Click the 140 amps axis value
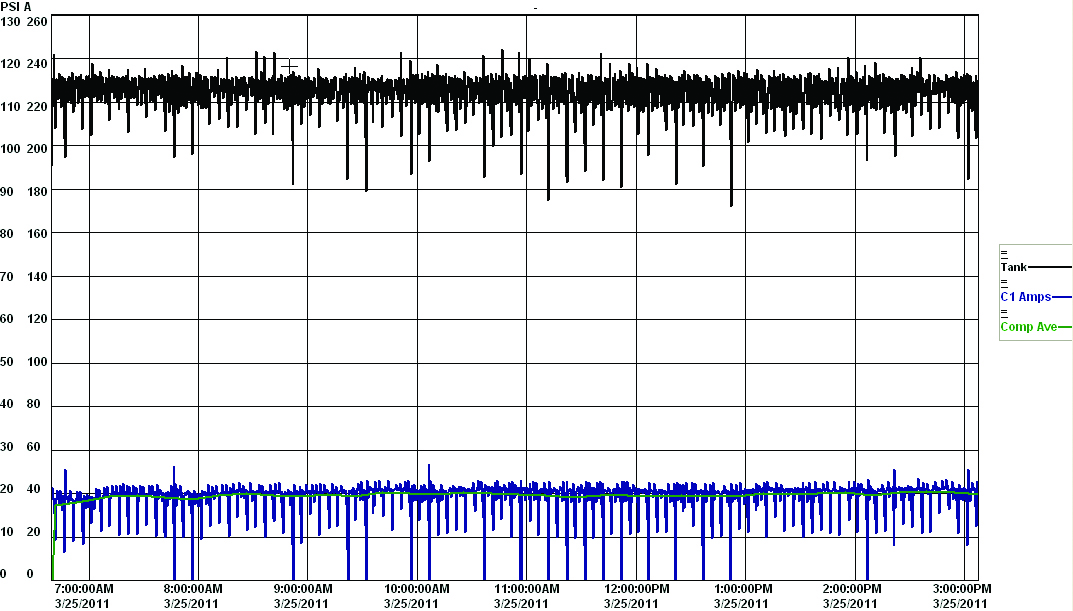Screen dimensions: 1073x611 tap(37, 276)
